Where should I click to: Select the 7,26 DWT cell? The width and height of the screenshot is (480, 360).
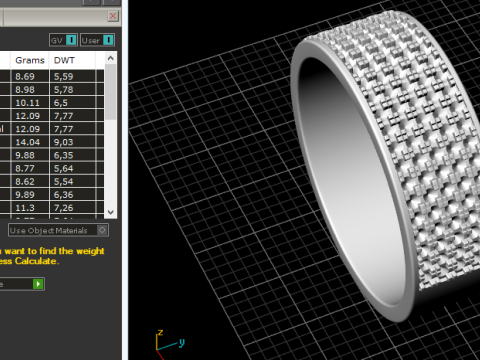pyautogui.click(x=72, y=208)
